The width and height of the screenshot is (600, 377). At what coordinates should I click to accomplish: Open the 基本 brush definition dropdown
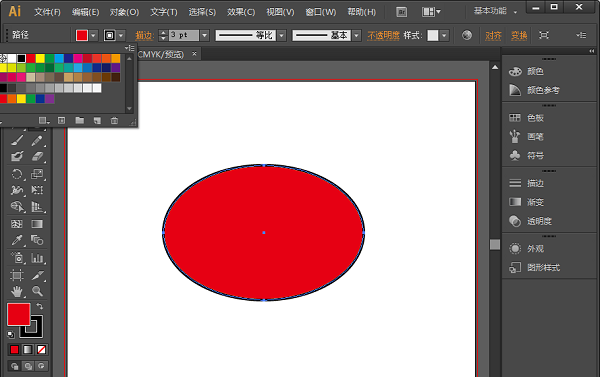pos(357,35)
